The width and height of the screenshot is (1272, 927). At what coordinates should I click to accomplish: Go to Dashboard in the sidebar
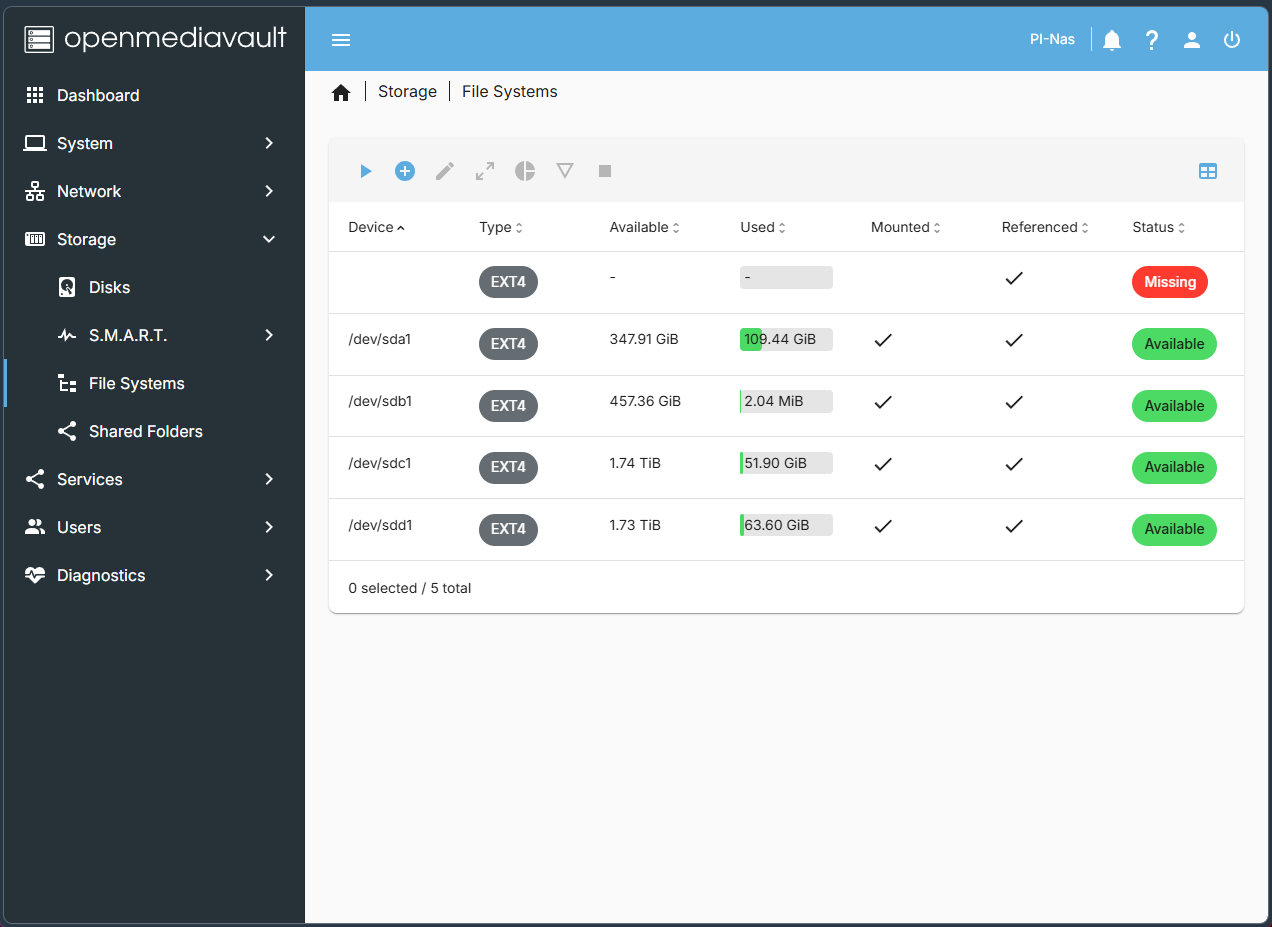click(98, 95)
